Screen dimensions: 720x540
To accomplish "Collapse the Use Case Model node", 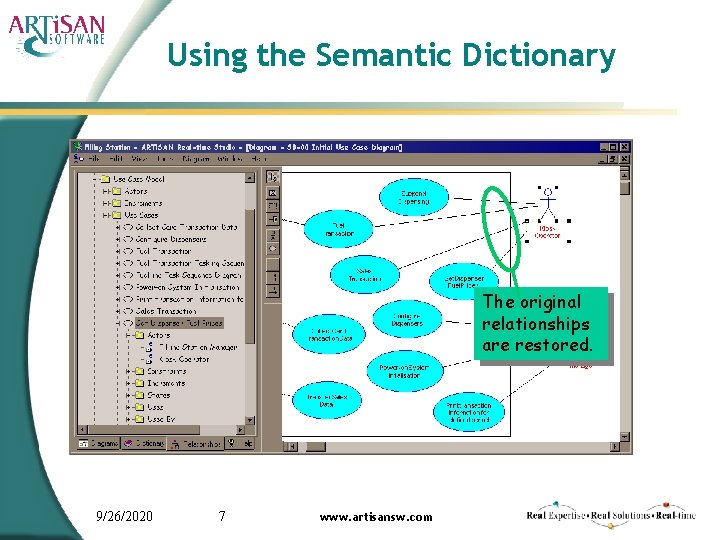I will [x=95, y=179].
